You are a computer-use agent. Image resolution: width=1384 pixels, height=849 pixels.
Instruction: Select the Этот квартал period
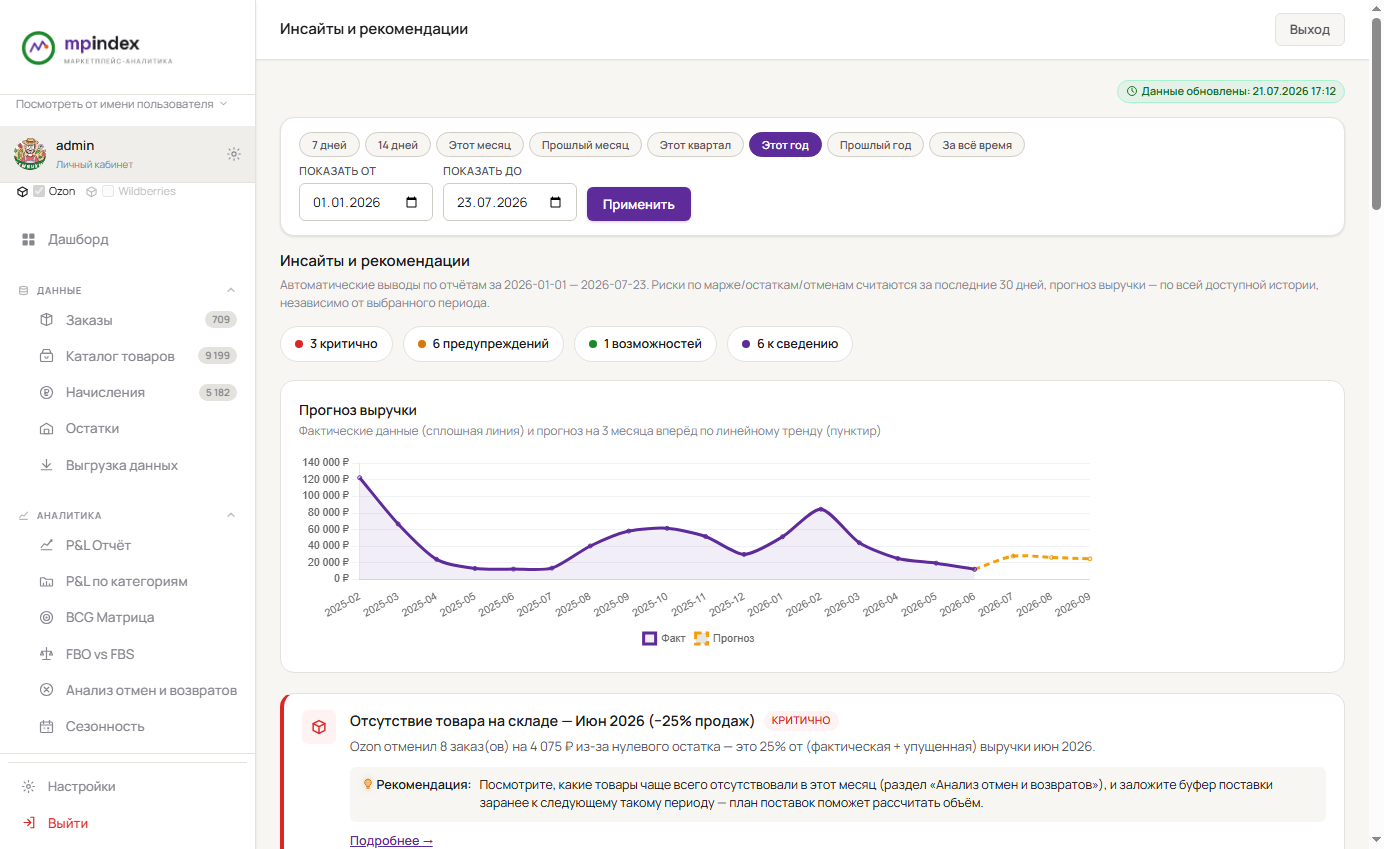695,145
